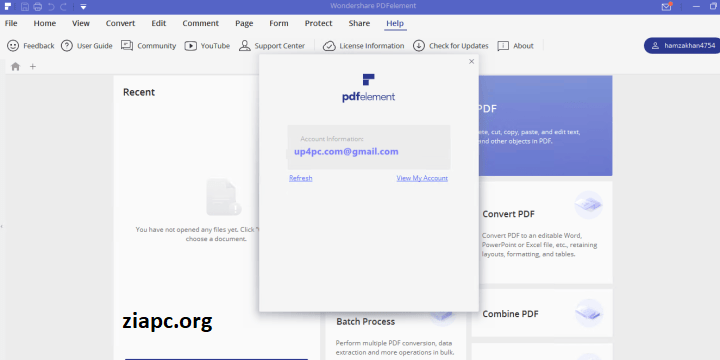Click the Combine PDF card icon
This screenshot has height=360, width=720.
(588, 313)
